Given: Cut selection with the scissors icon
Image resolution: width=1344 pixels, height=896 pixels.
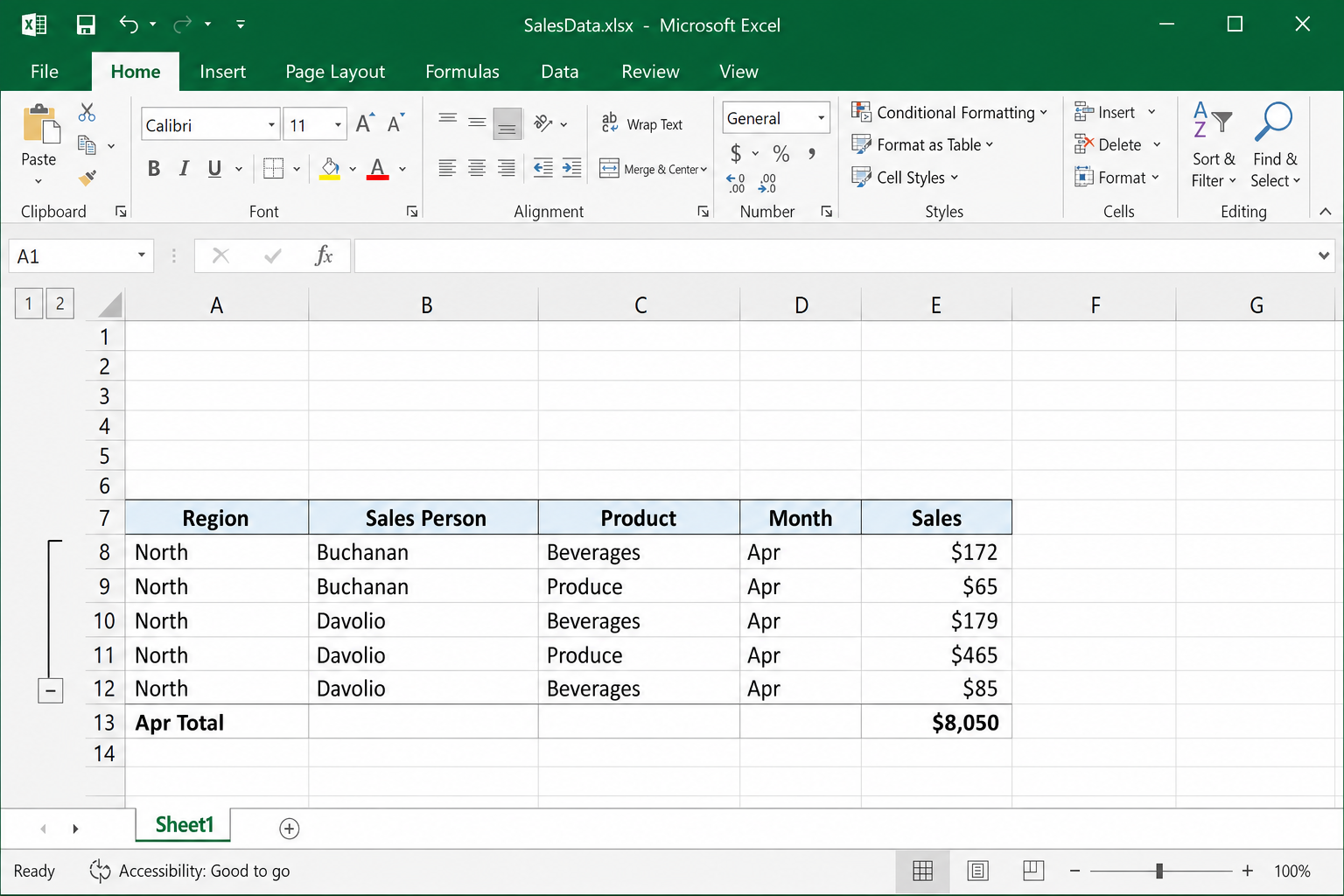Looking at the screenshot, I should pos(87,112).
